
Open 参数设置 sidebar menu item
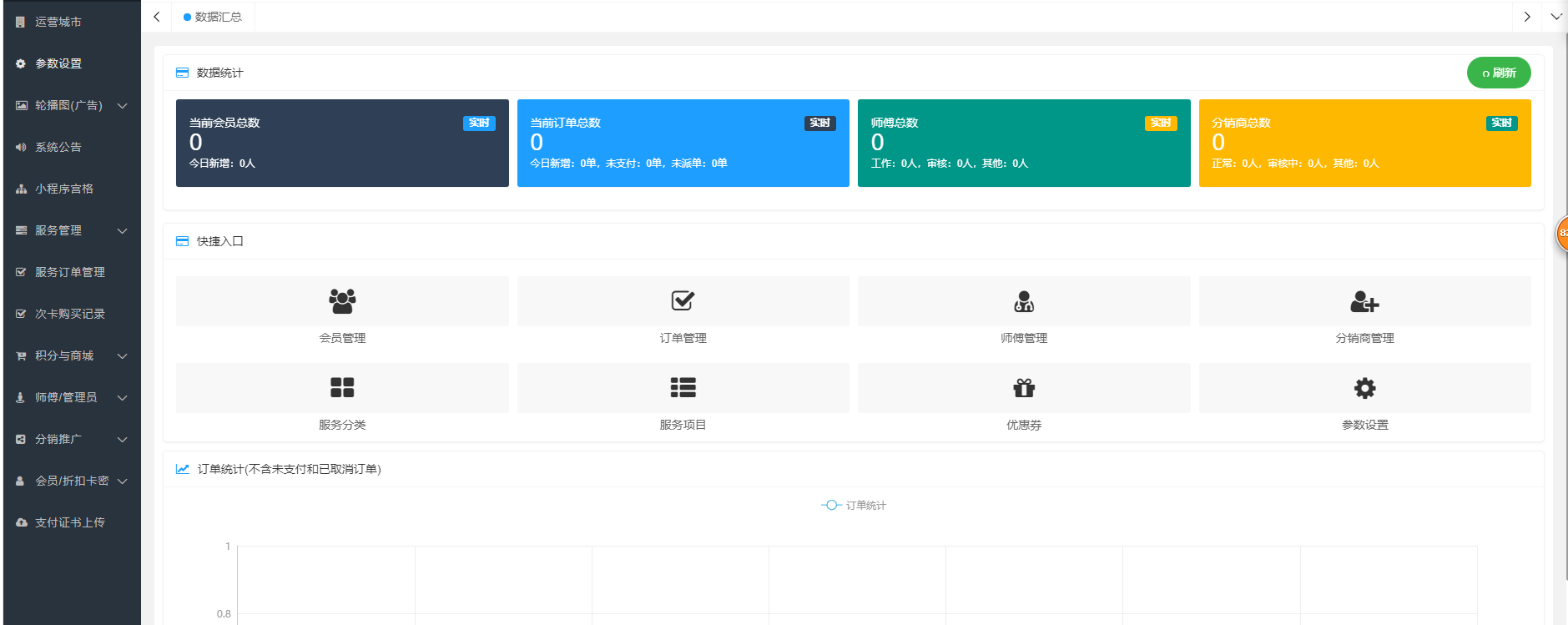(x=72, y=63)
